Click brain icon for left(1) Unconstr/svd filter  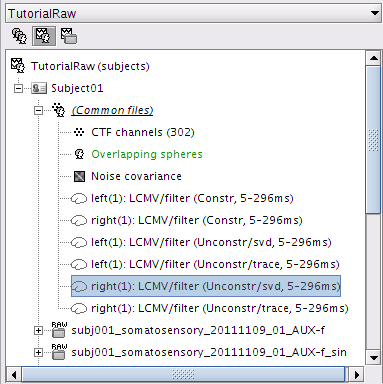click(79, 242)
